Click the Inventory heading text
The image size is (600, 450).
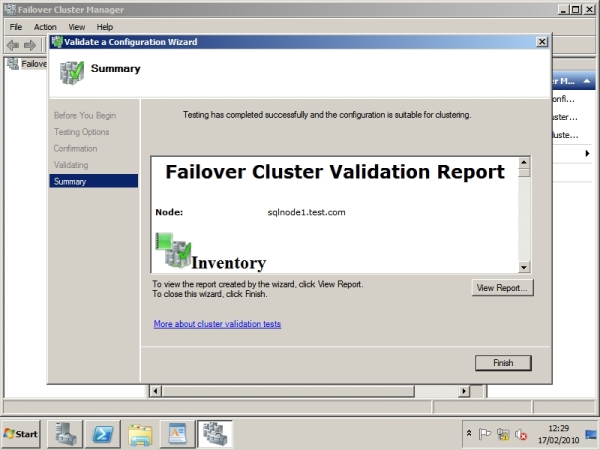(x=229, y=263)
